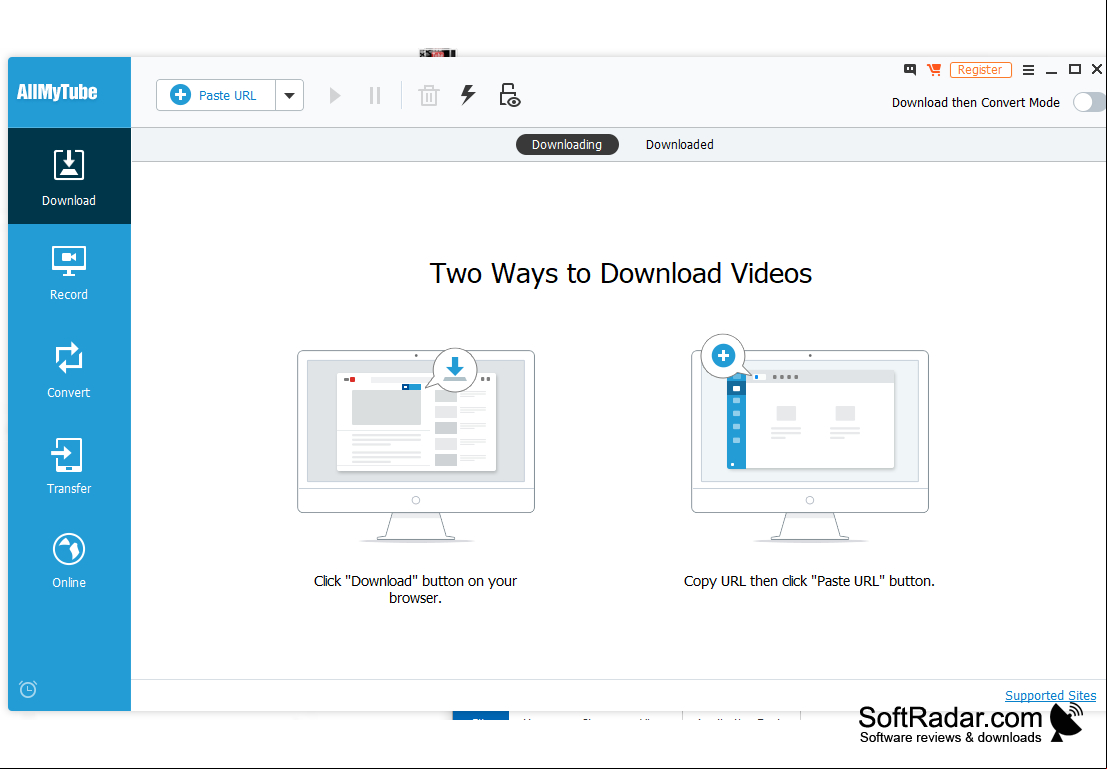
Task: Open the scheduler alarm clock icon
Action: click(28, 689)
